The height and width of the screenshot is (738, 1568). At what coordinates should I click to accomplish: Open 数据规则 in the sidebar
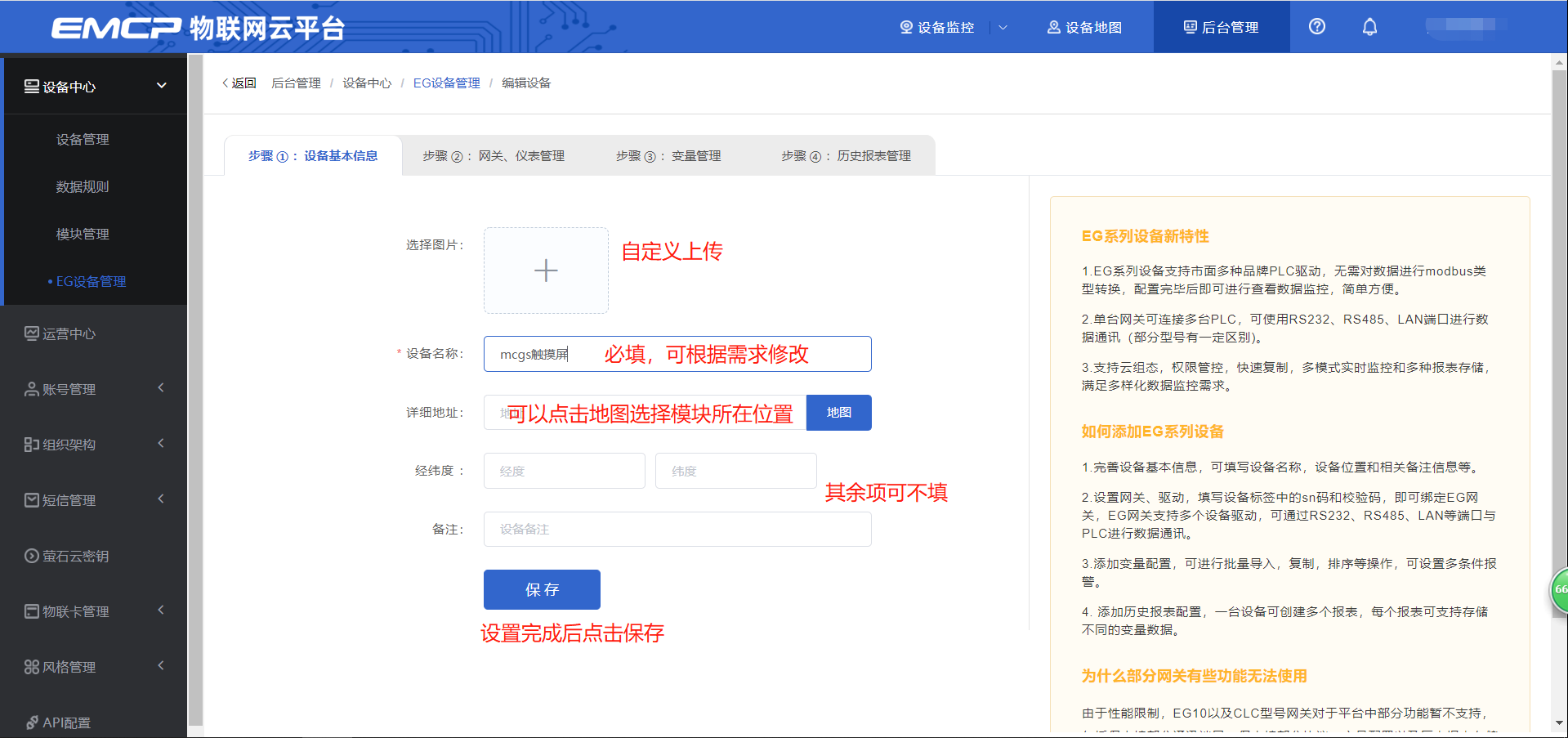[83, 187]
